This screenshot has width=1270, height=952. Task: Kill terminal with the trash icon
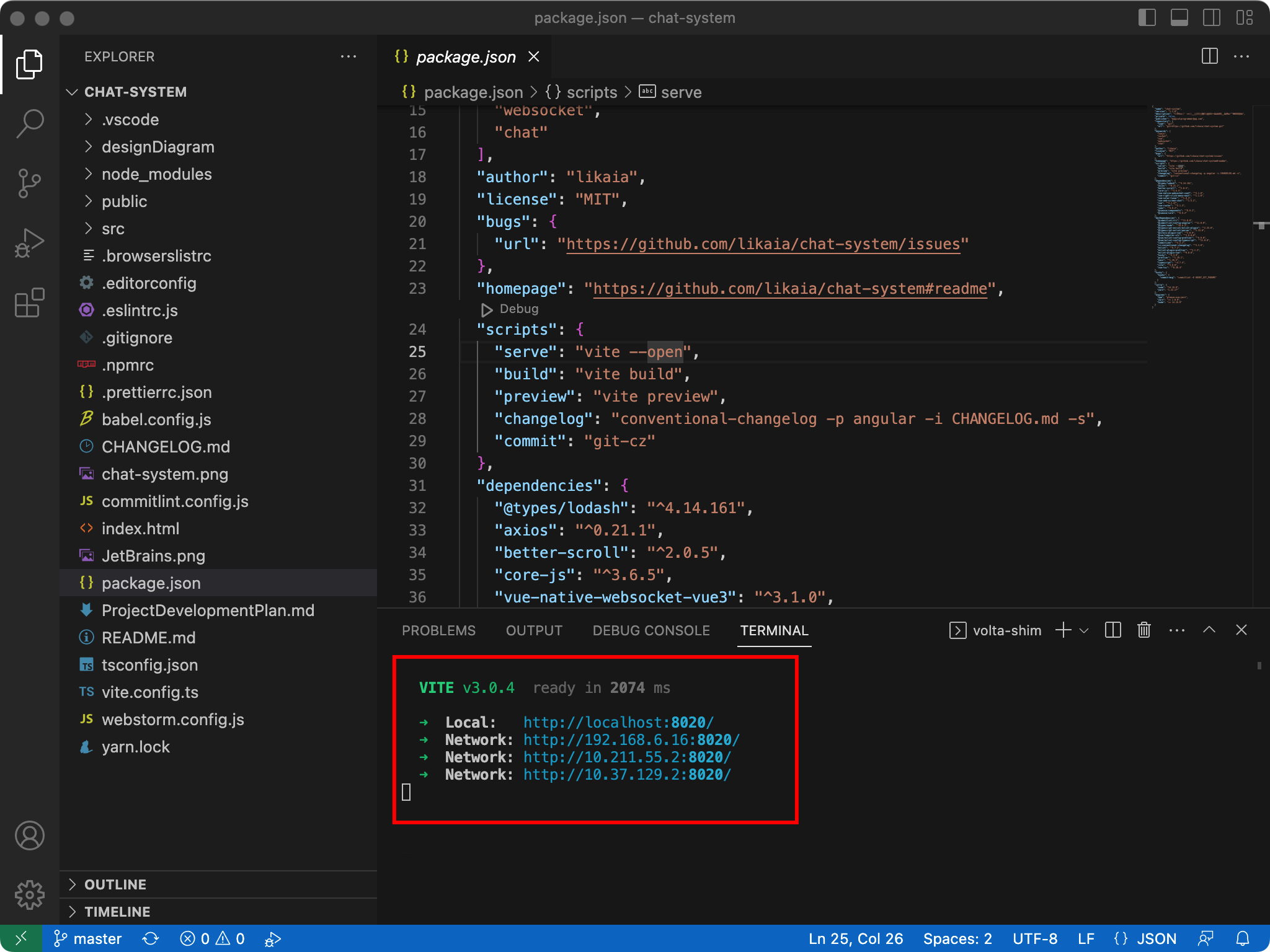coord(1144,630)
